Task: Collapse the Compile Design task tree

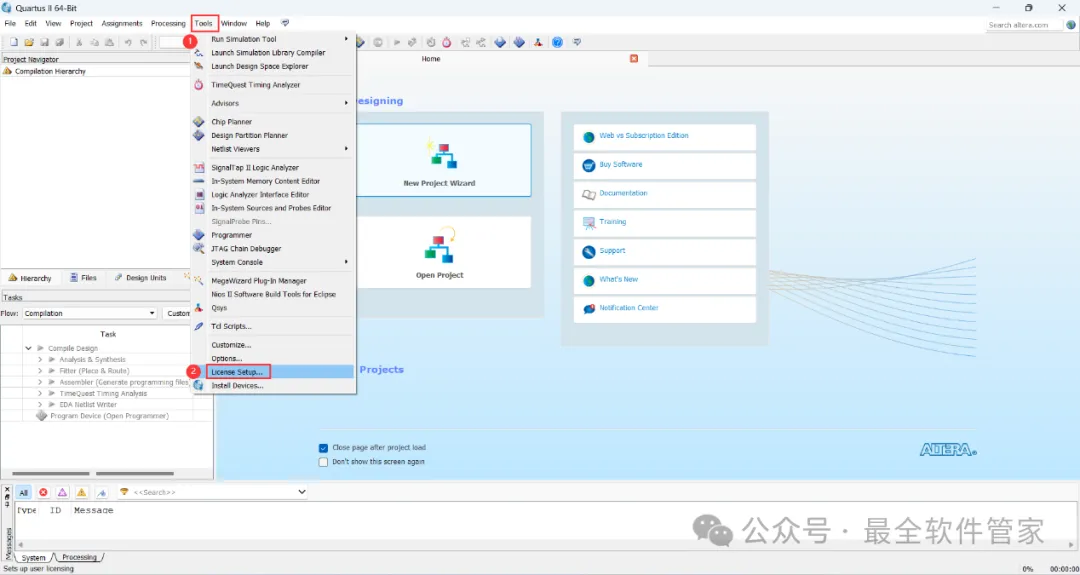Action: 28,348
